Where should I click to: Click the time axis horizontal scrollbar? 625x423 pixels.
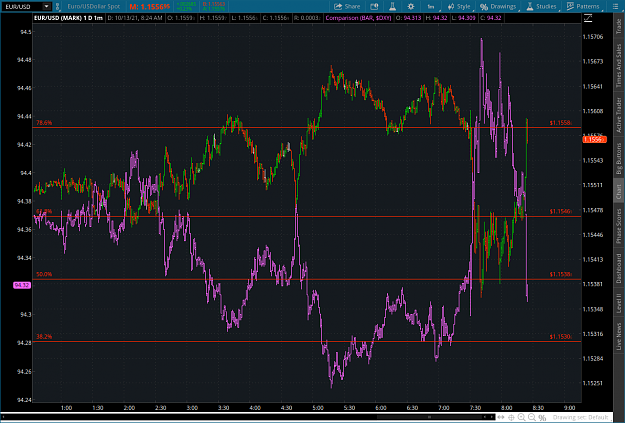coord(429,417)
